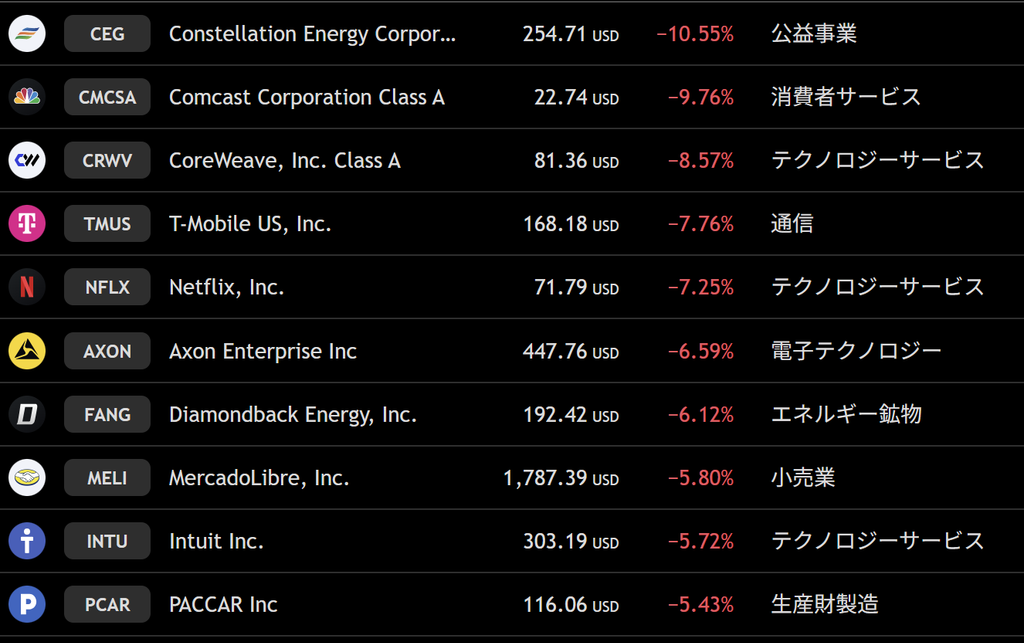Click the blue Intuit logo icon
Screen dimensions: 1024x643
(27, 541)
